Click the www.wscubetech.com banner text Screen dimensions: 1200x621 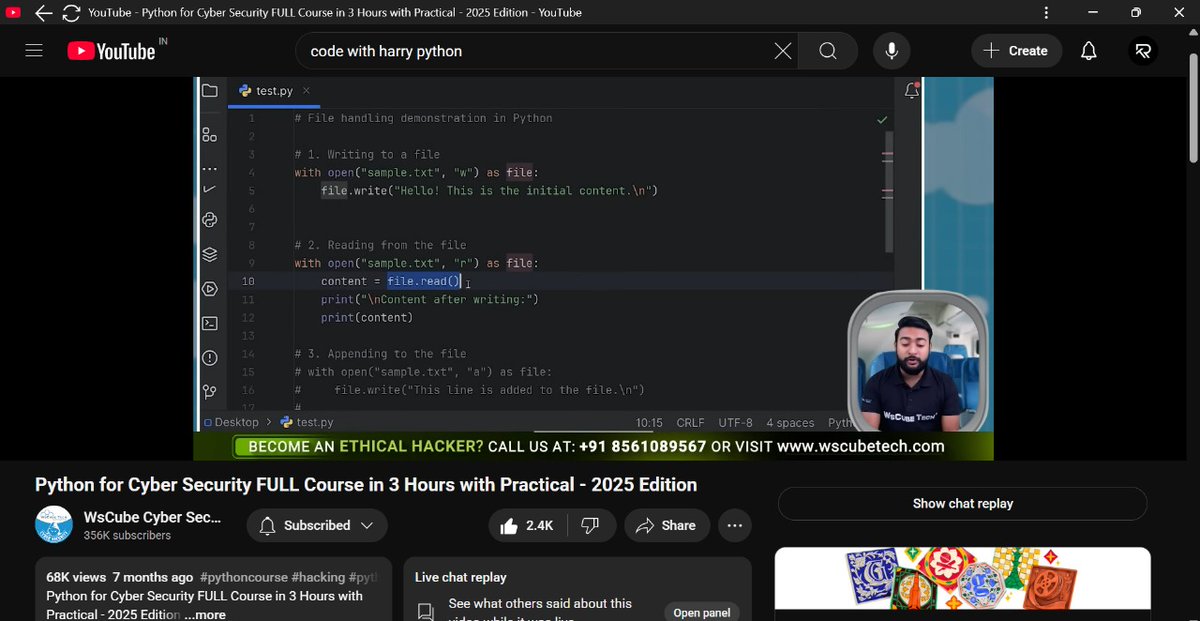pos(860,446)
